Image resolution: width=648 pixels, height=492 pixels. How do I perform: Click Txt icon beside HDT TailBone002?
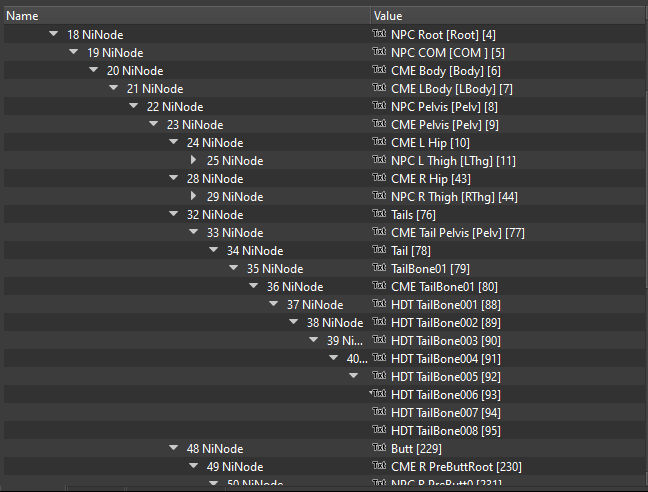click(379, 322)
